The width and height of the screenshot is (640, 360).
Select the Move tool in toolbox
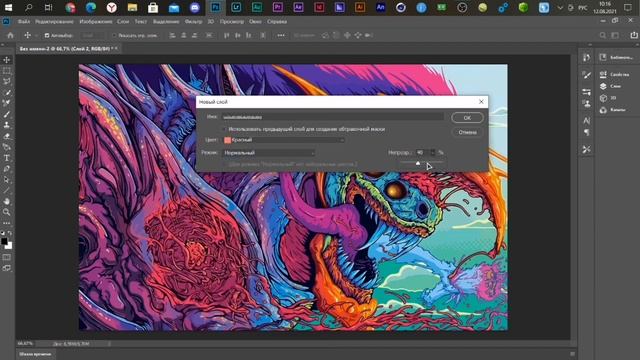[7, 60]
